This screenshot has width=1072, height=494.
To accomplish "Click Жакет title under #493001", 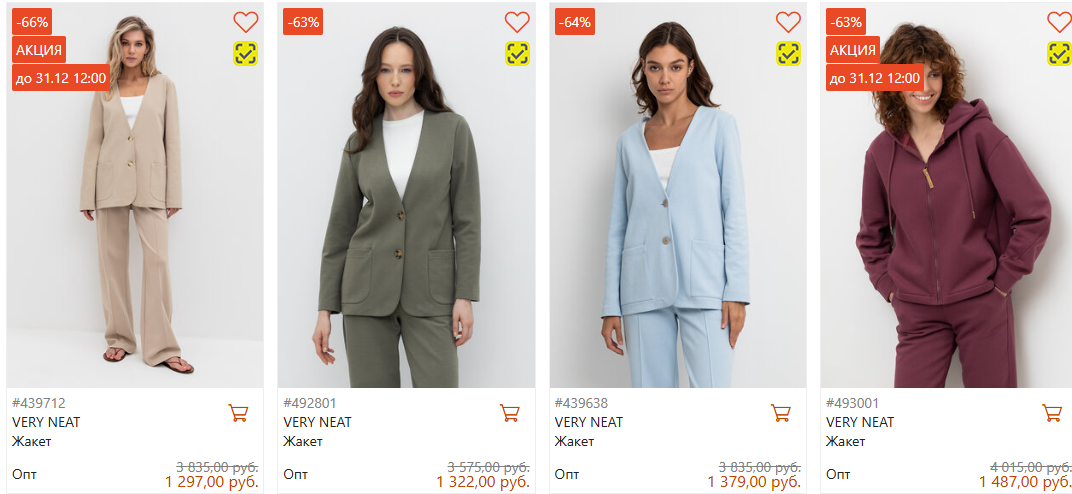I will pos(845,441).
